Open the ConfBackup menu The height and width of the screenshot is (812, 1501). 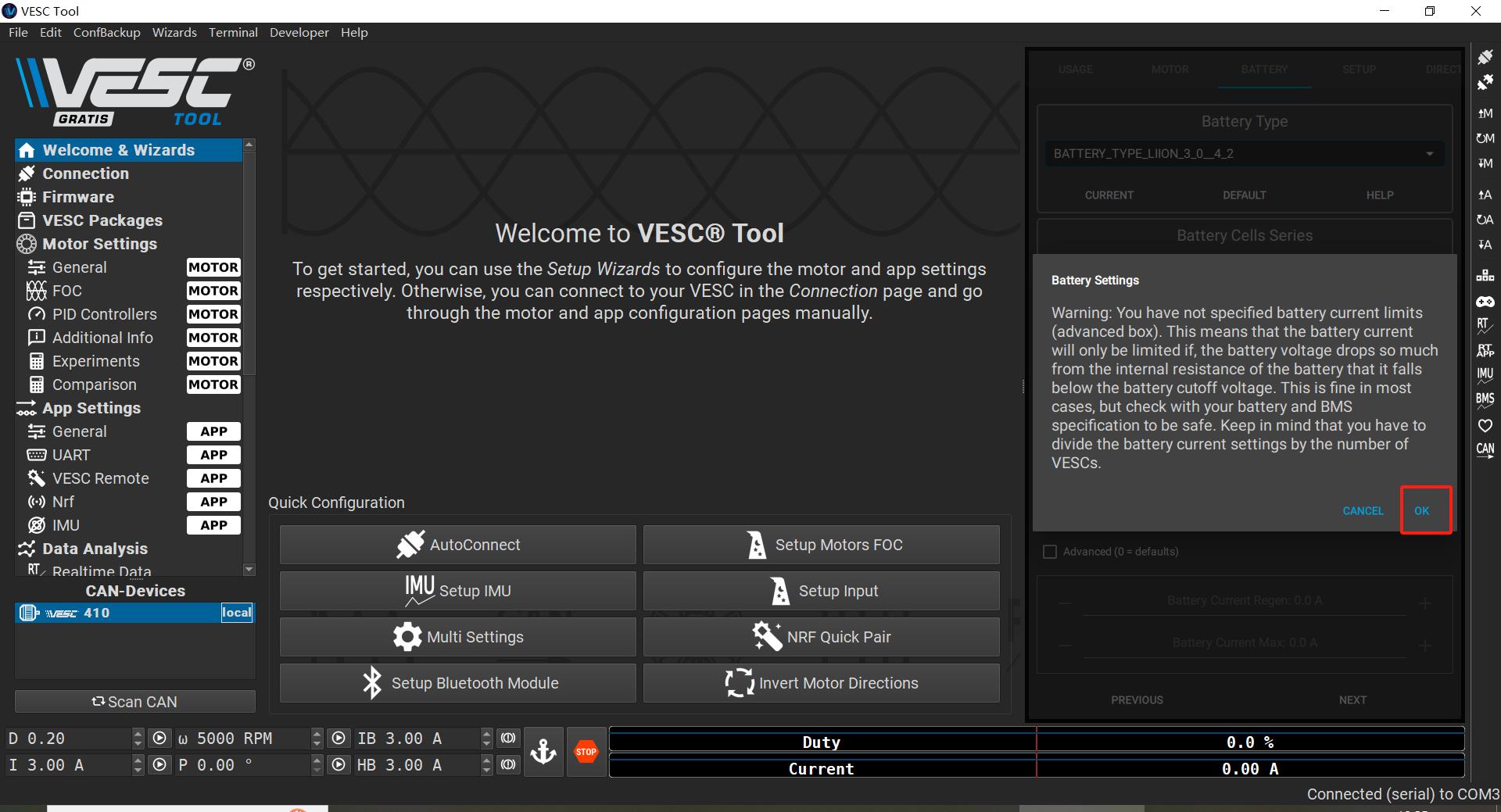click(x=107, y=32)
